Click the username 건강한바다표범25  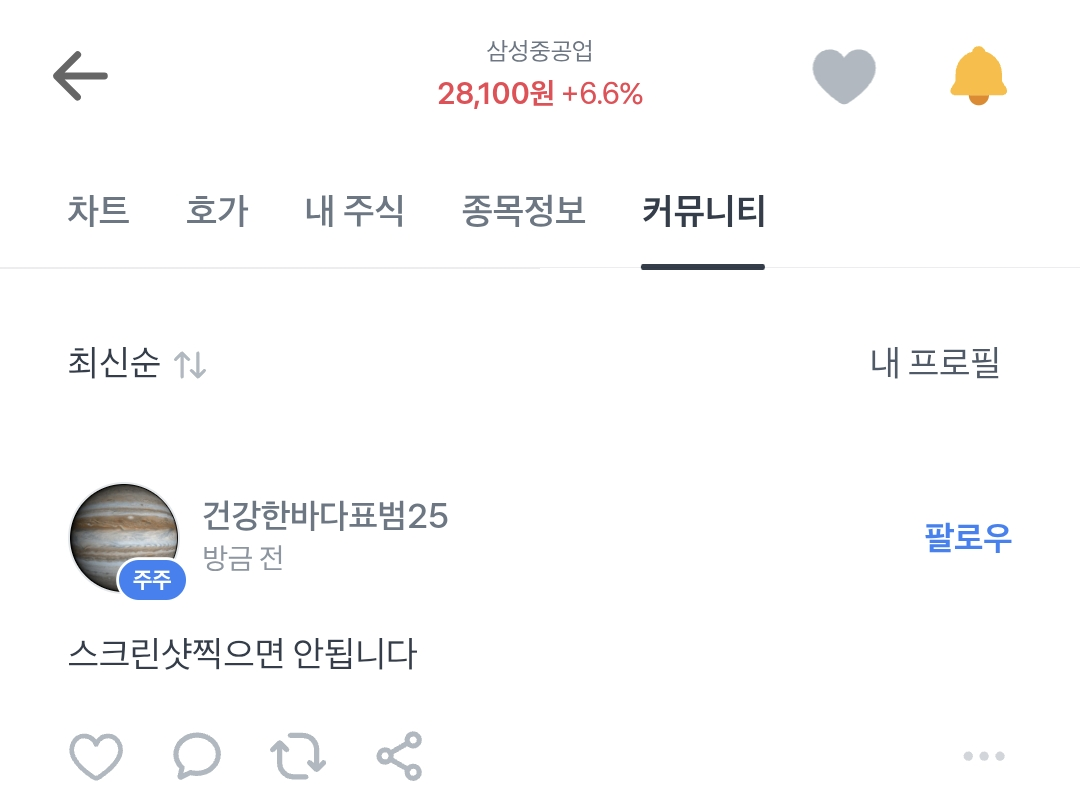[x=325, y=516]
